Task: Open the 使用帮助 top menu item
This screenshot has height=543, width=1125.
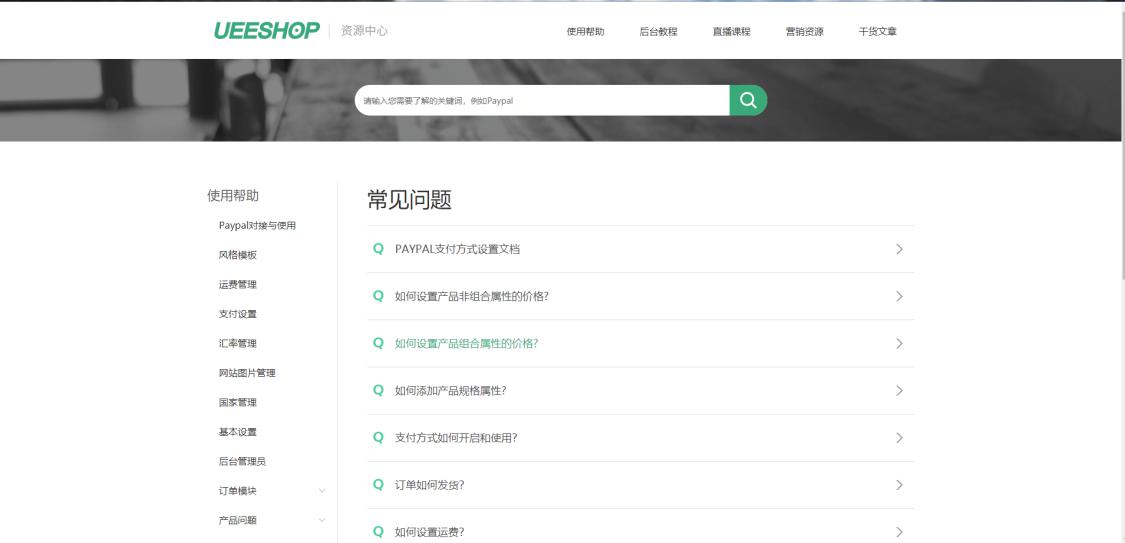Action: tap(585, 32)
